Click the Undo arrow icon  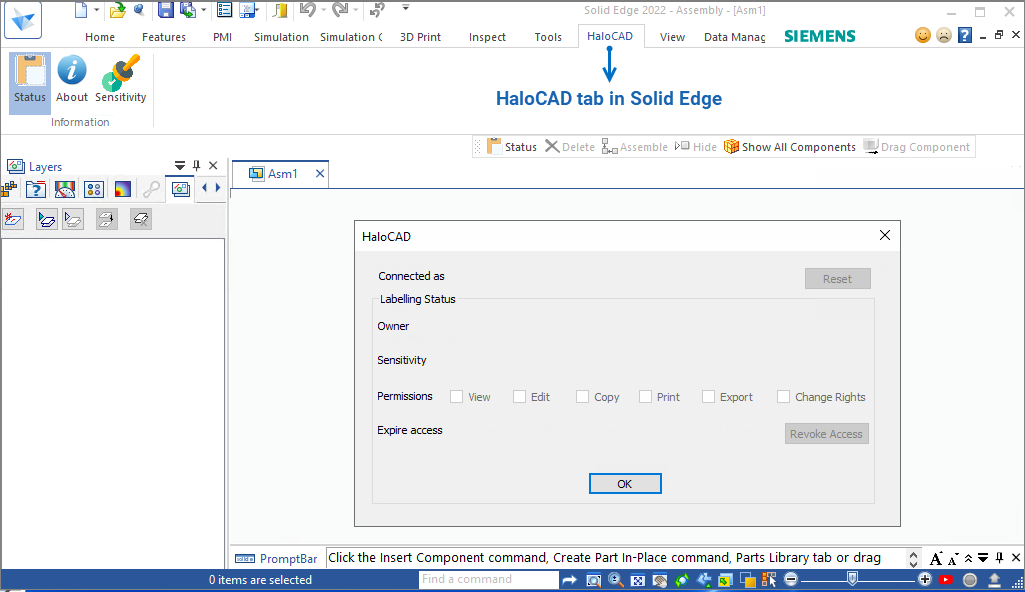308,10
